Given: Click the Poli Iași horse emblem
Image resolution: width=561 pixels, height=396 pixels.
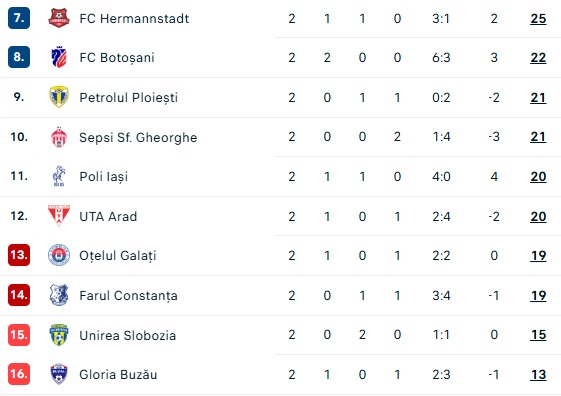Looking at the screenshot, I should (x=59, y=176).
